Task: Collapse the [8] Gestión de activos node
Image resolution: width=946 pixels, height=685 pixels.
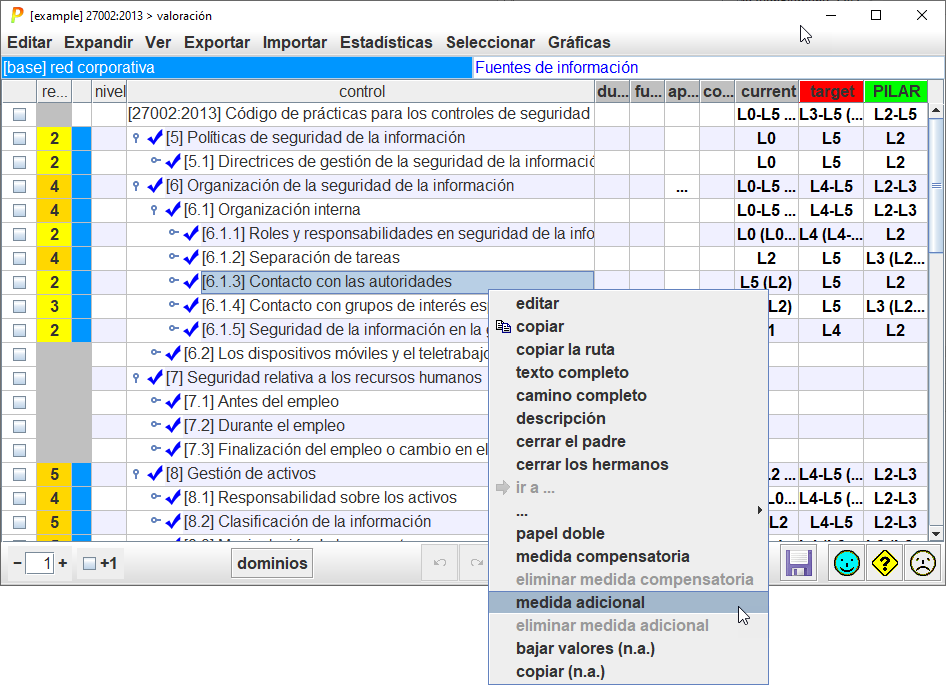Action: (x=136, y=474)
